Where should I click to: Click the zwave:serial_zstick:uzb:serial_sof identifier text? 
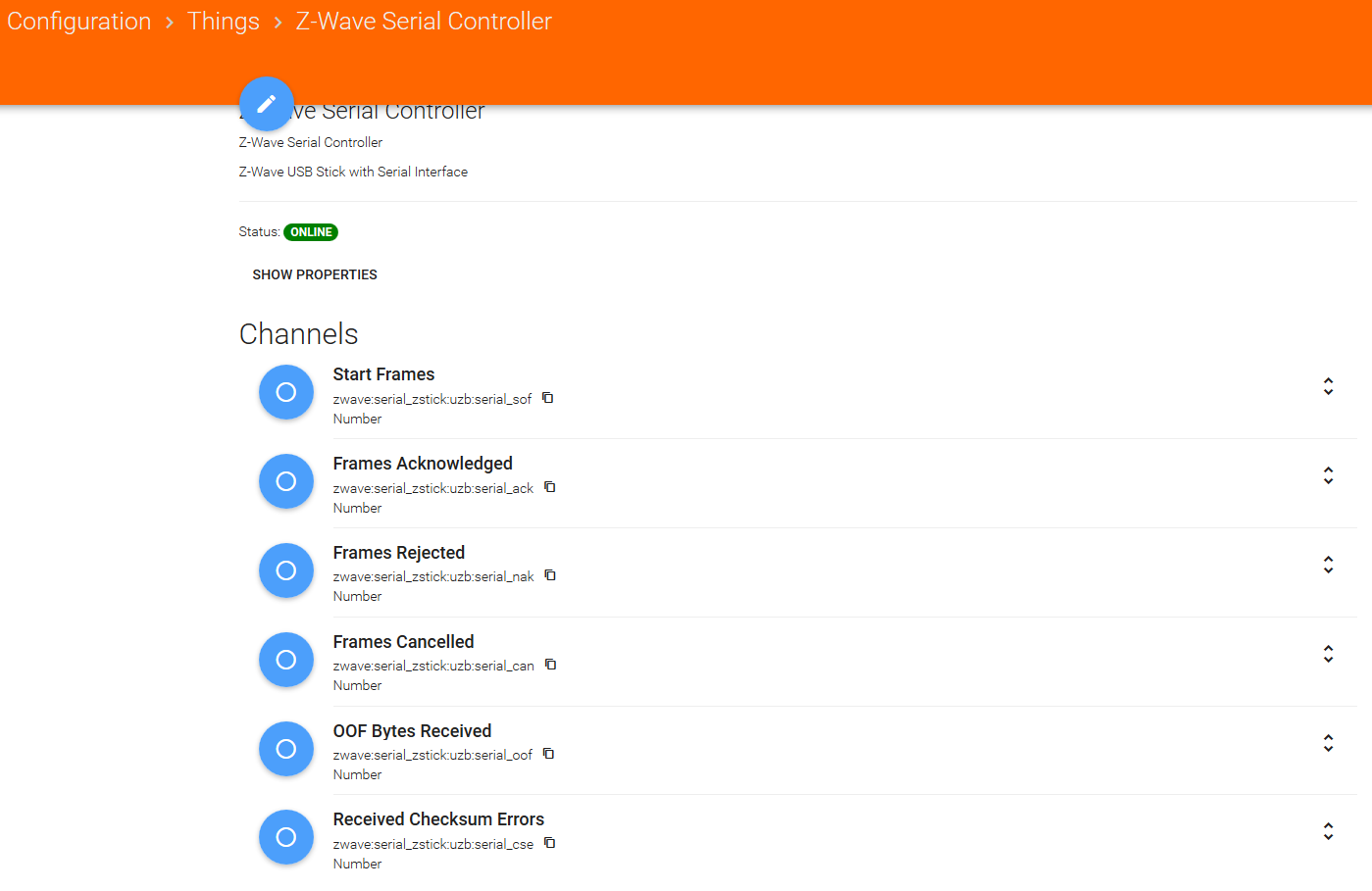pyautogui.click(x=432, y=399)
